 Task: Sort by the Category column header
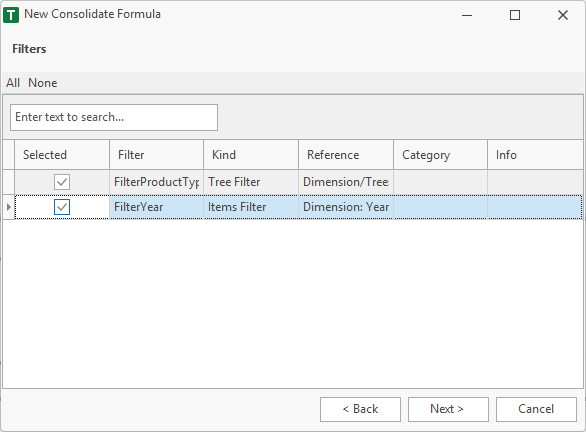[x=441, y=155]
